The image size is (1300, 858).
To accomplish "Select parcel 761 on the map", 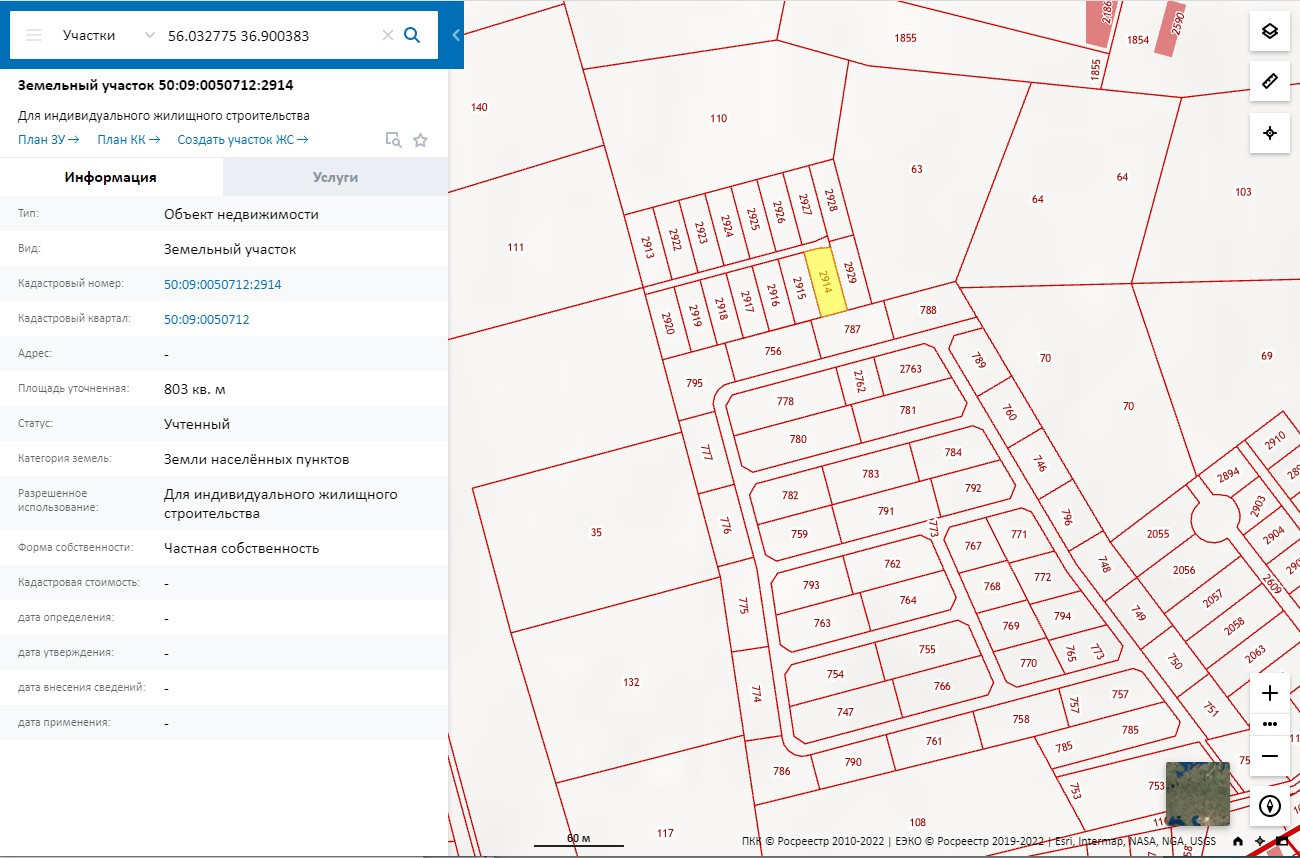I will 934,742.
